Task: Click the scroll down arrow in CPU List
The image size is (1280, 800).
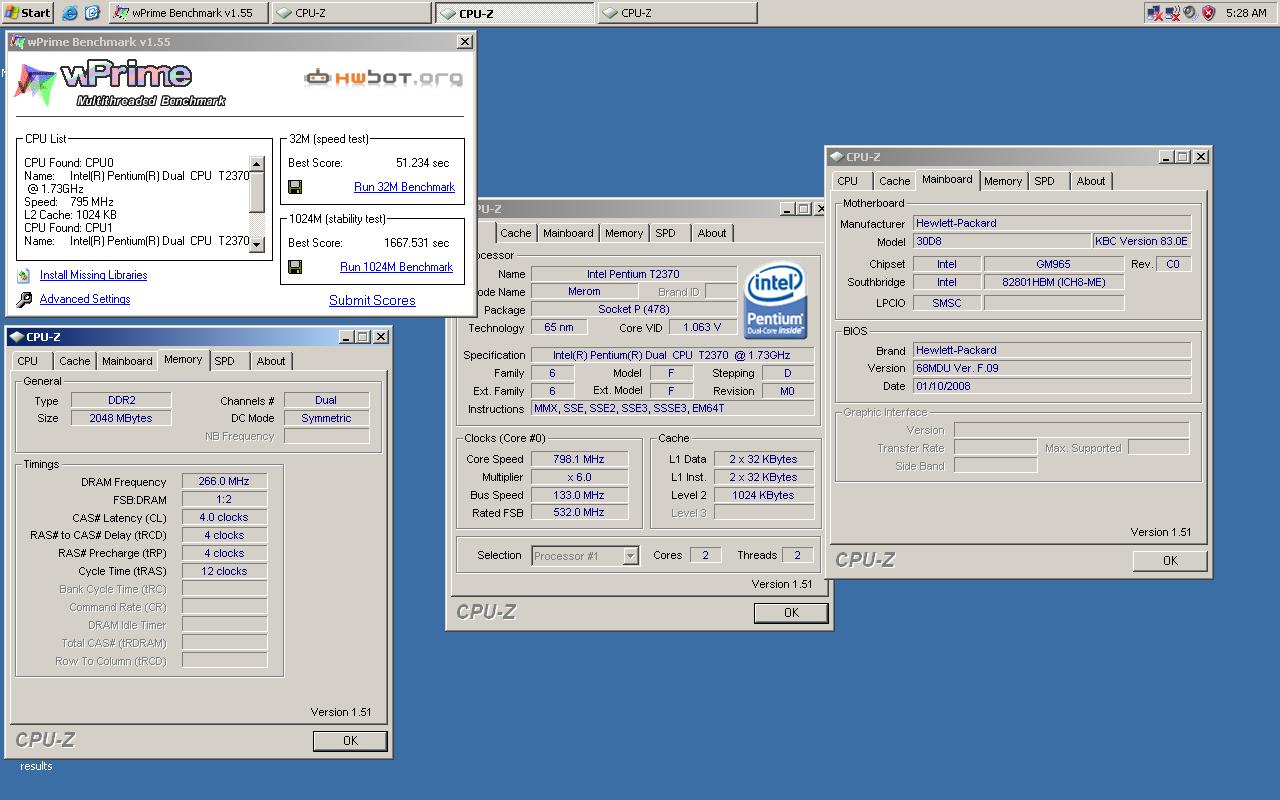Action: 257,245
